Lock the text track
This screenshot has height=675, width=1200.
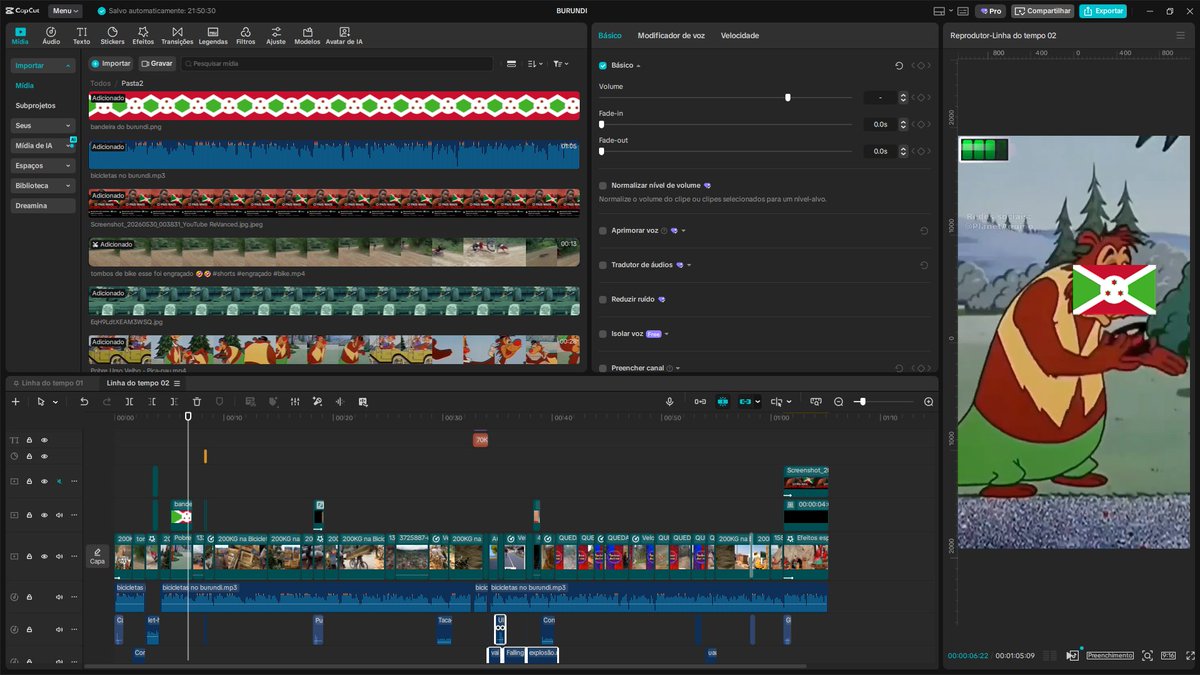point(29,440)
